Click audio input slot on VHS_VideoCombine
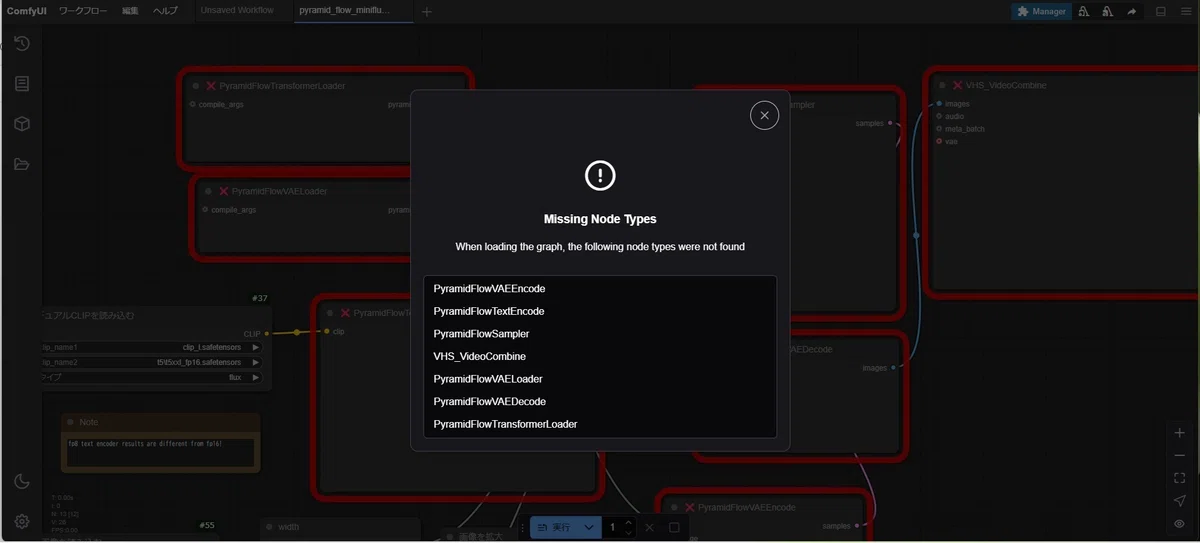Viewport: 1200px width, 543px height. [x=940, y=116]
